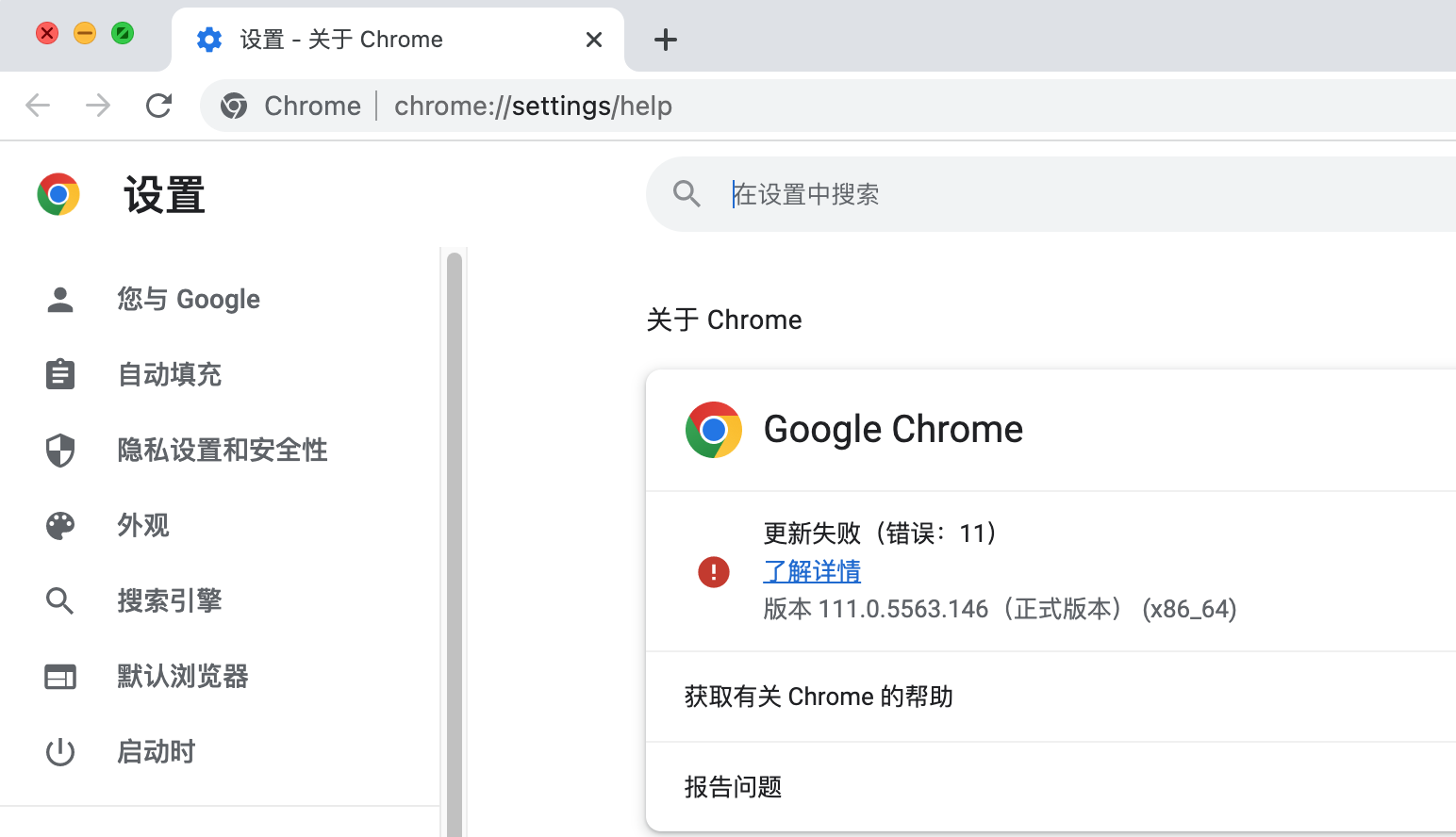Click the palette icon for 外观
The width and height of the screenshot is (1456, 837).
point(60,526)
